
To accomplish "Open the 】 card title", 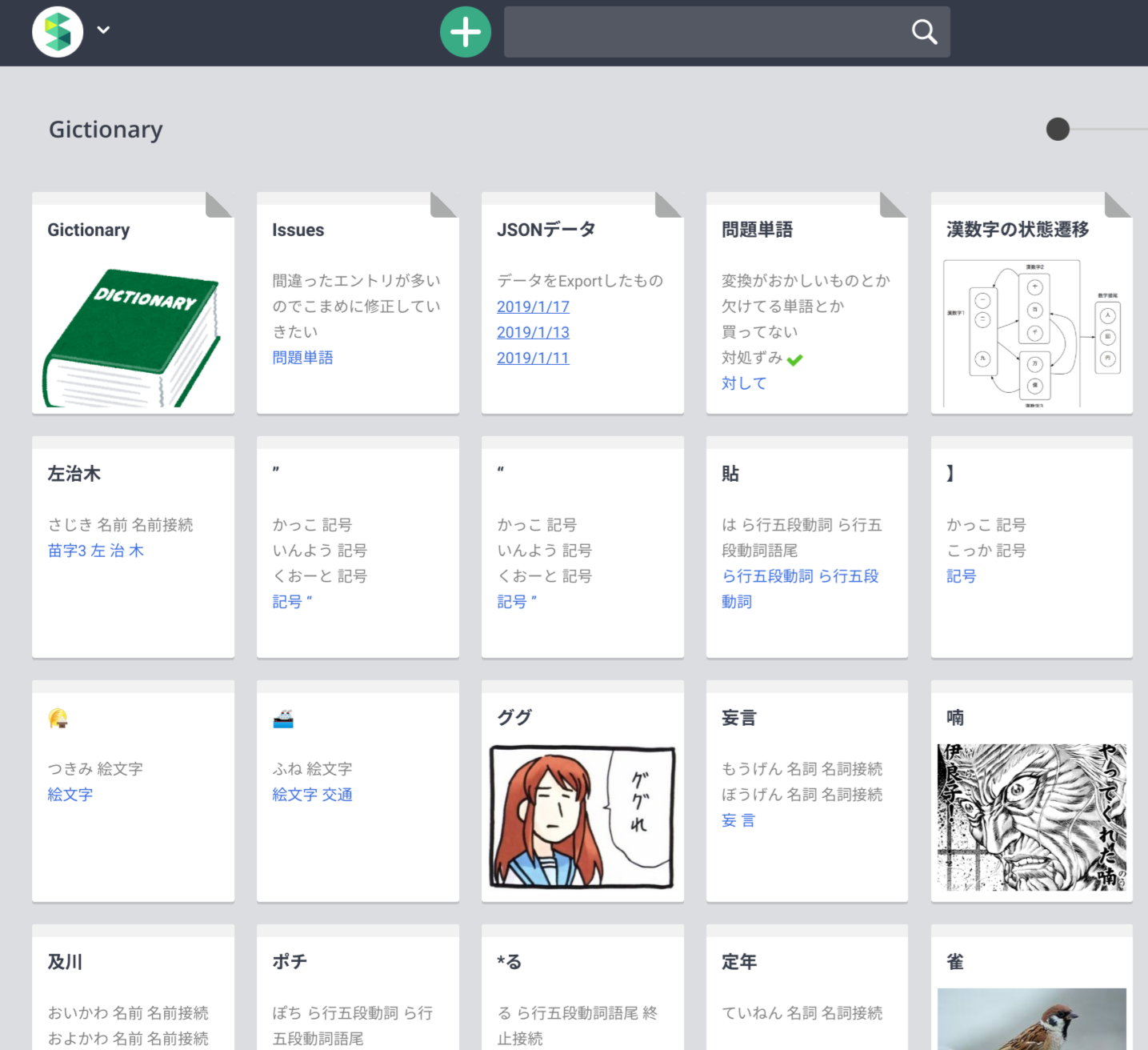I will pyautogui.click(x=950, y=474).
